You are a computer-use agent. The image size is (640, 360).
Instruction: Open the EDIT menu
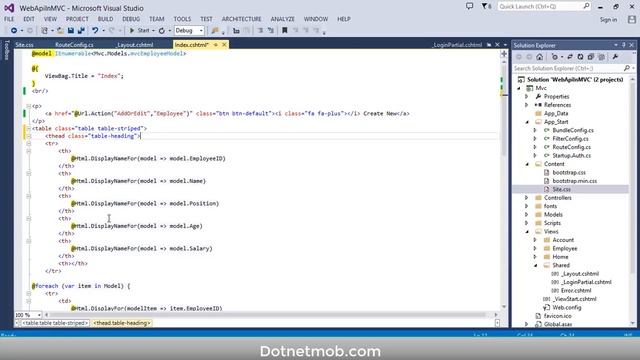29,19
